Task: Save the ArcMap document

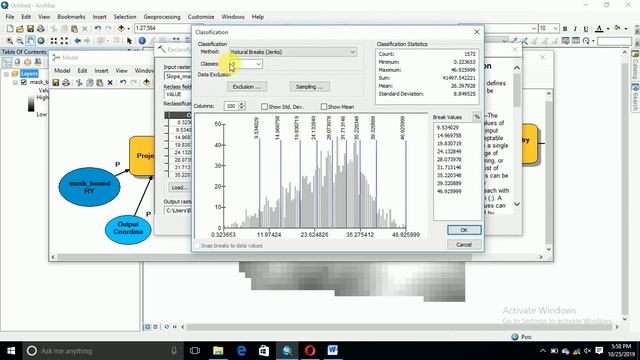Action: click(x=30, y=29)
